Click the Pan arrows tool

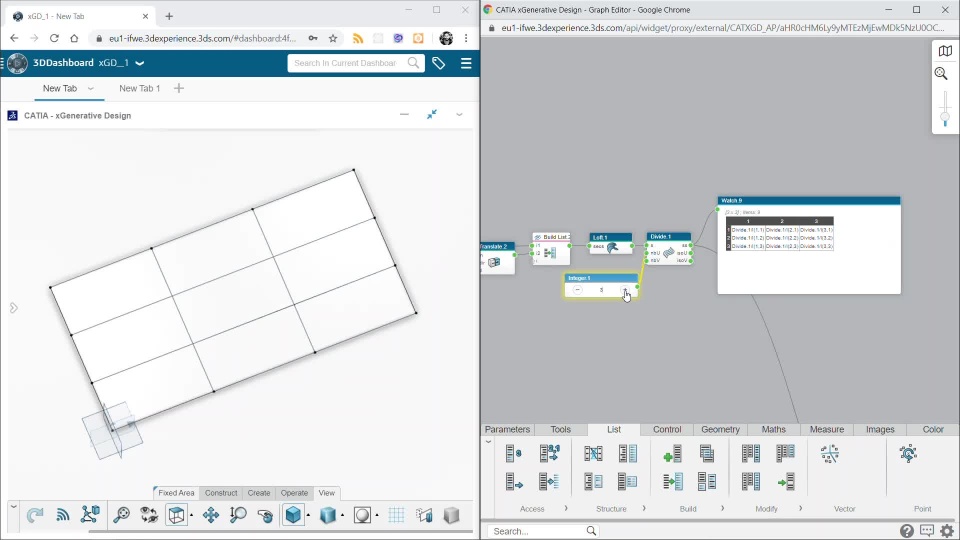click(211, 516)
